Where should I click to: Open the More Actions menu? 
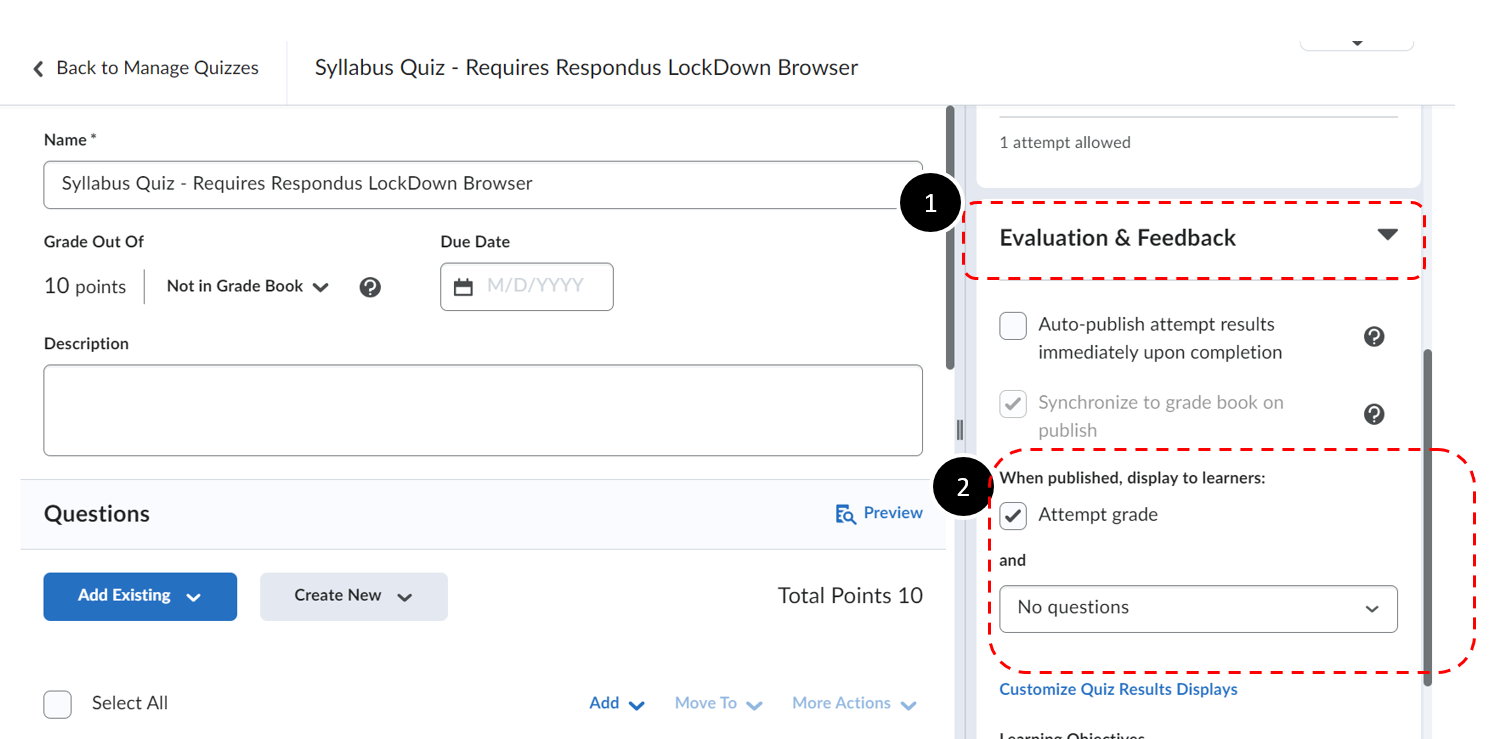point(854,704)
